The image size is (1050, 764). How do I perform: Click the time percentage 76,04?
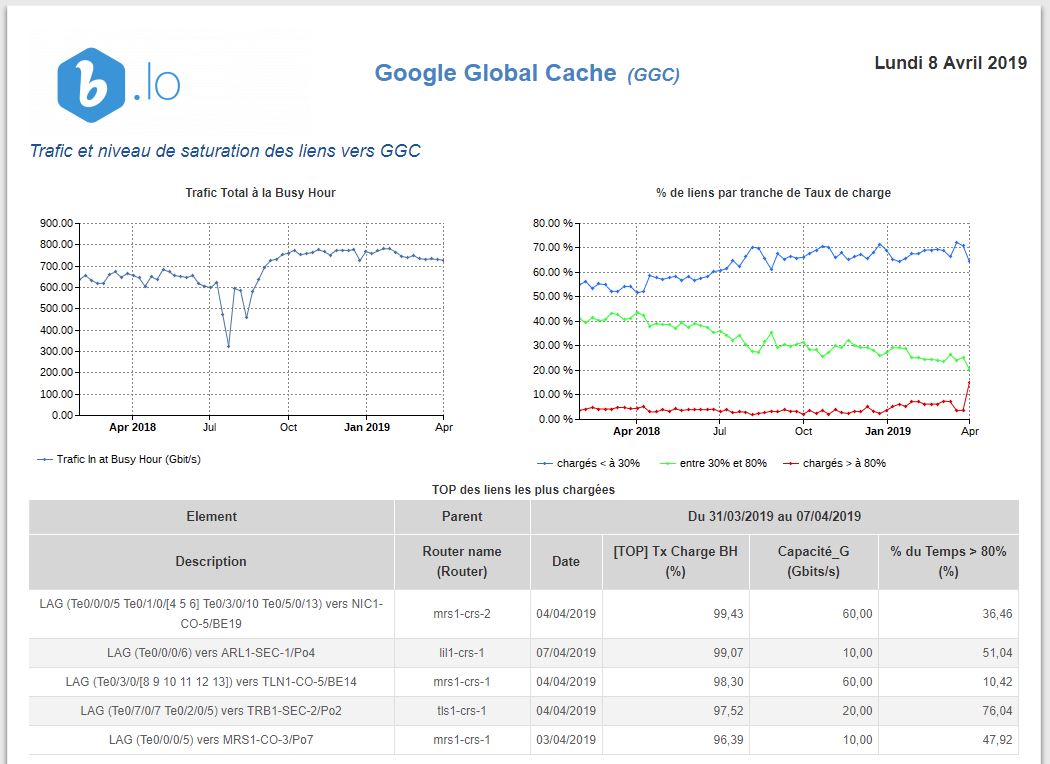(997, 710)
